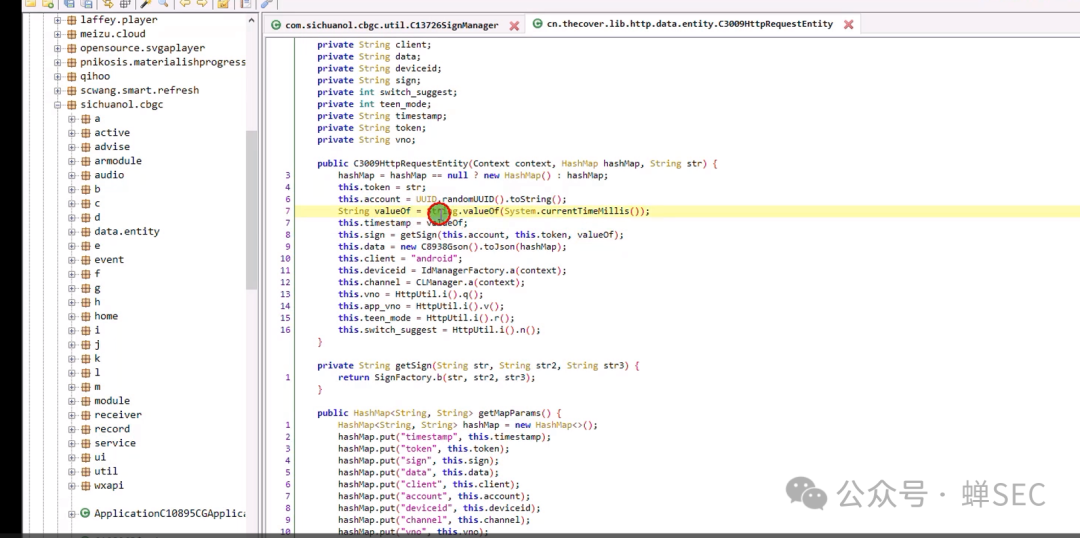
Task: Click the package icon beside active
Action: (85, 133)
